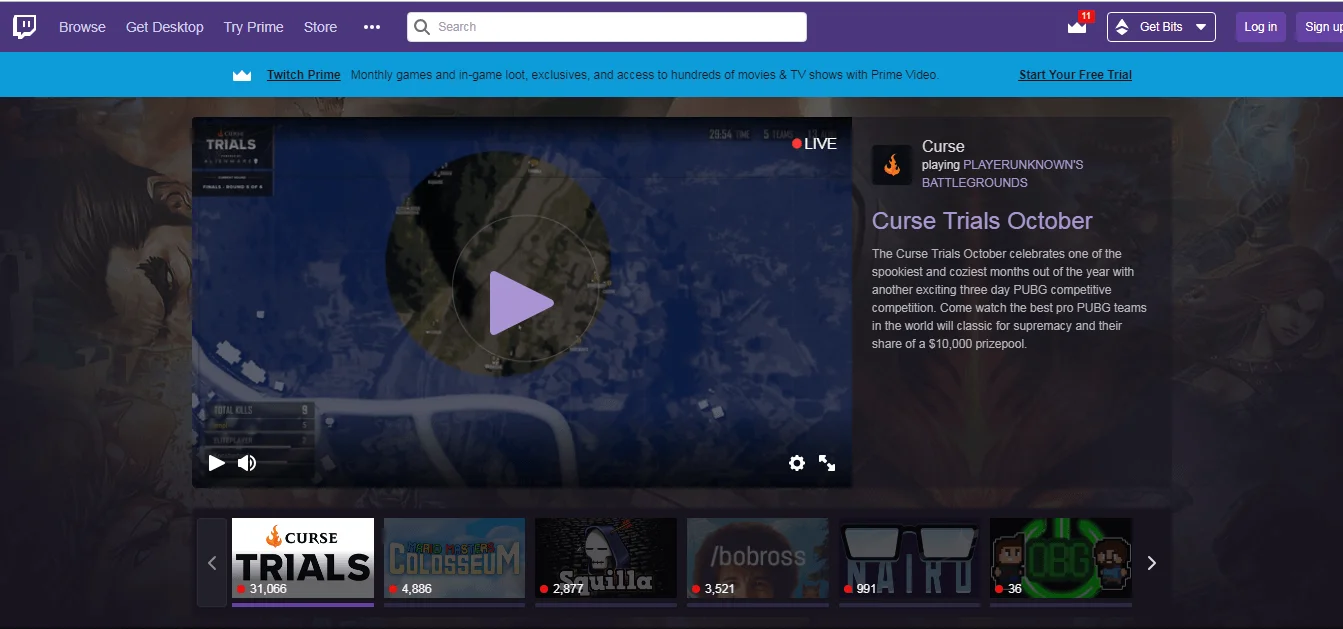The height and width of the screenshot is (629, 1343).
Task: Click the Log in button
Action: click(x=1260, y=27)
